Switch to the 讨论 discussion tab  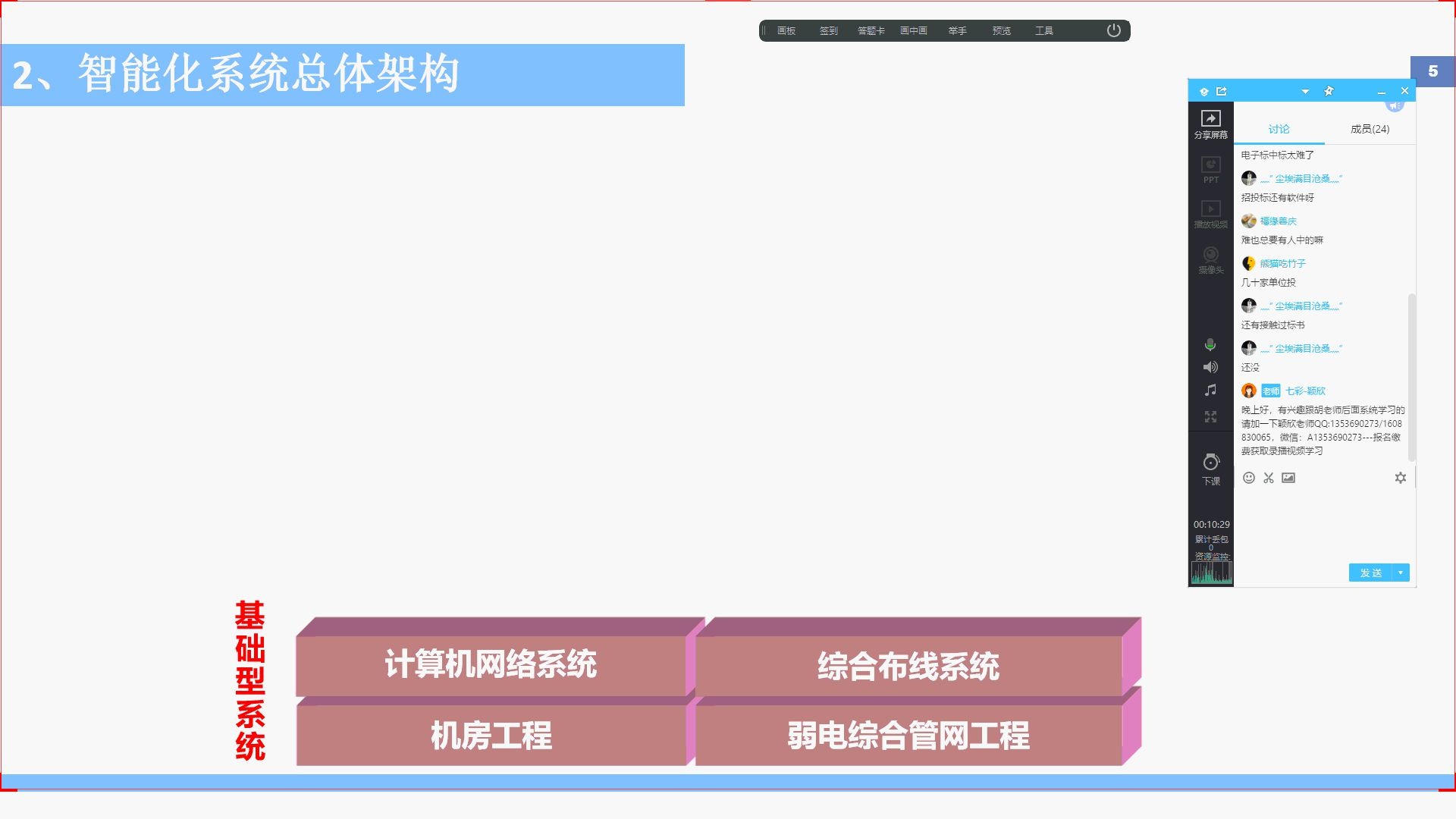coord(1279,129)
